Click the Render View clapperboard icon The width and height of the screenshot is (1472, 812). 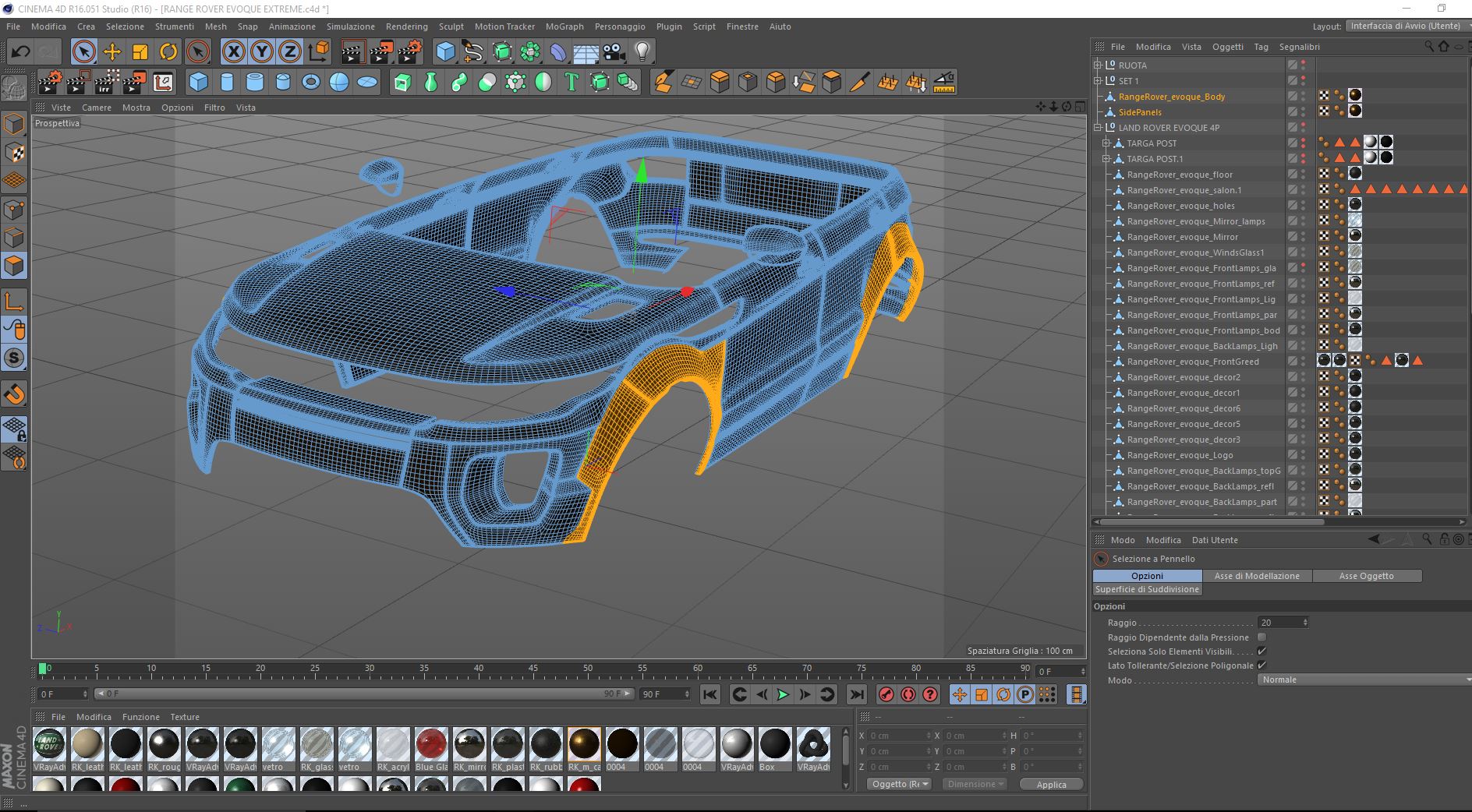352,52
